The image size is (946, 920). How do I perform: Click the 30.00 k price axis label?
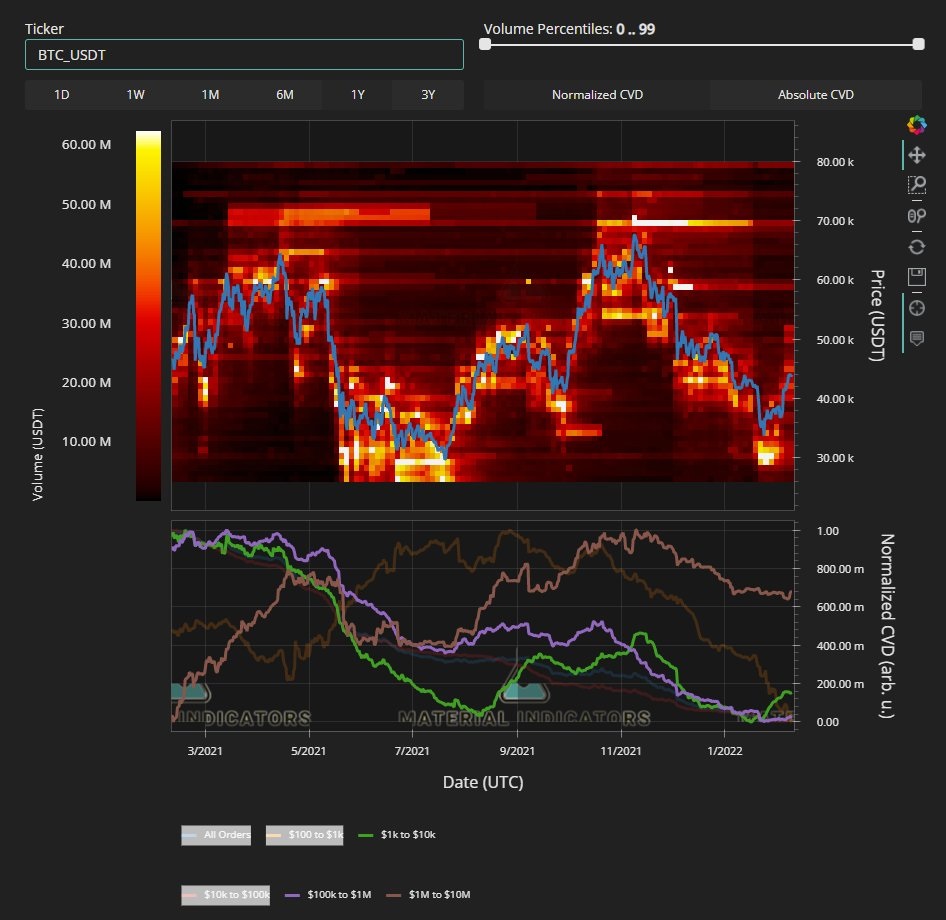pyautogui.click(x=835, y=458)
